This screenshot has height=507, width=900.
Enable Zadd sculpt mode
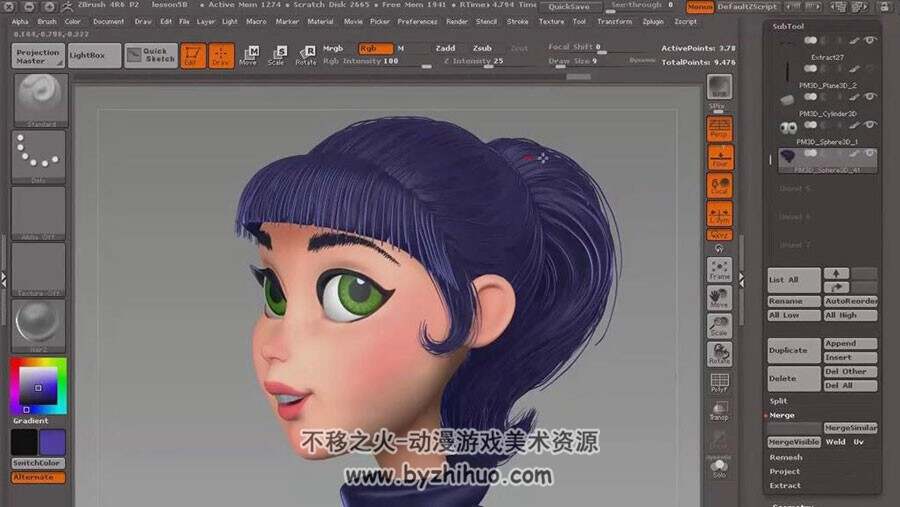[445, 49]
